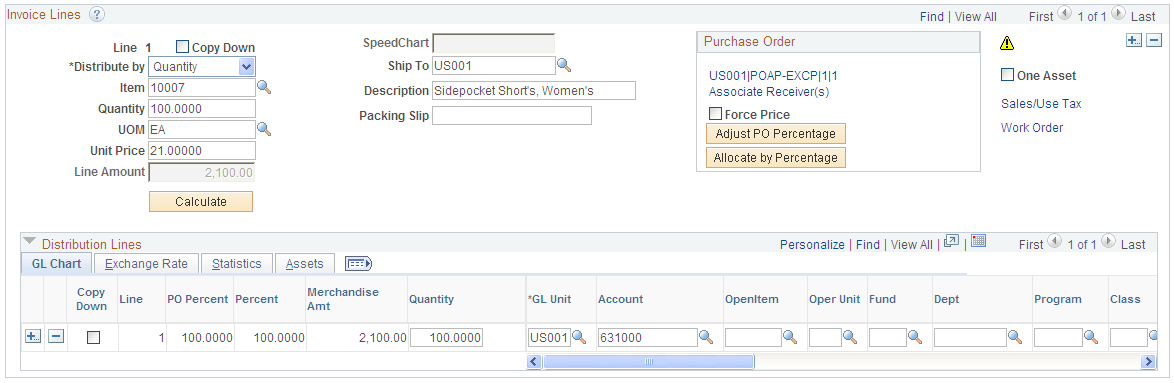The width and height of the screenshot is (1174, 383).
Task: Show next distribution line arrow
Action: pyautogui.click(x=1109, y=242)
